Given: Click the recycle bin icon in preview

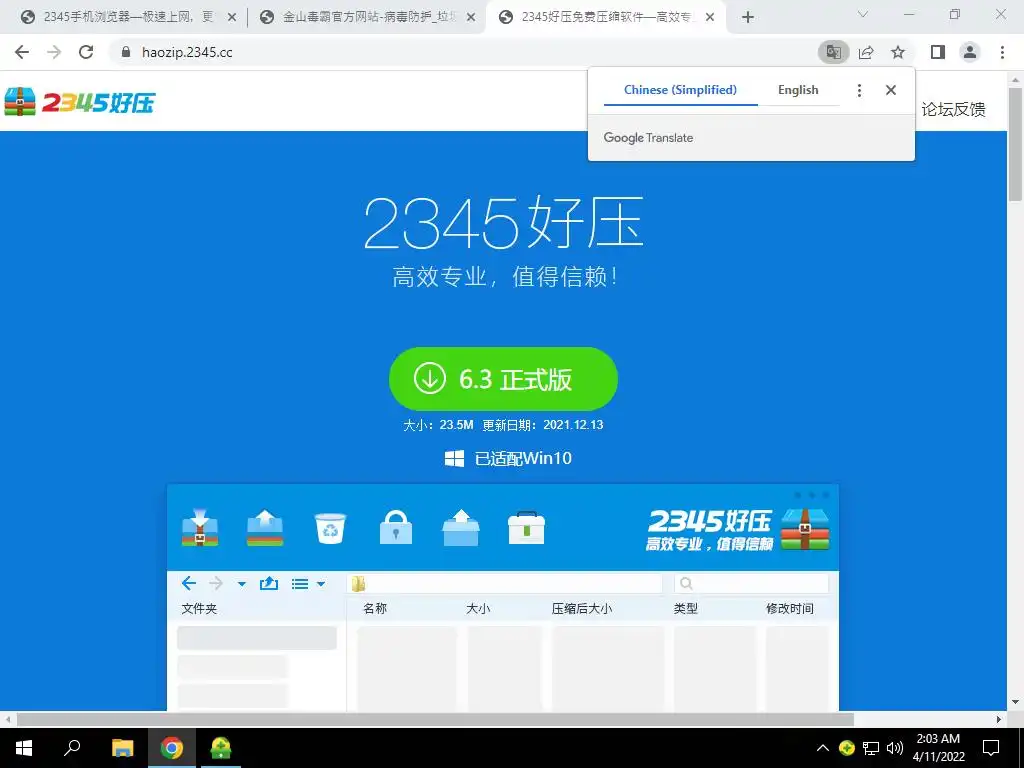Looking at the screenshot, I should [330, 528].
